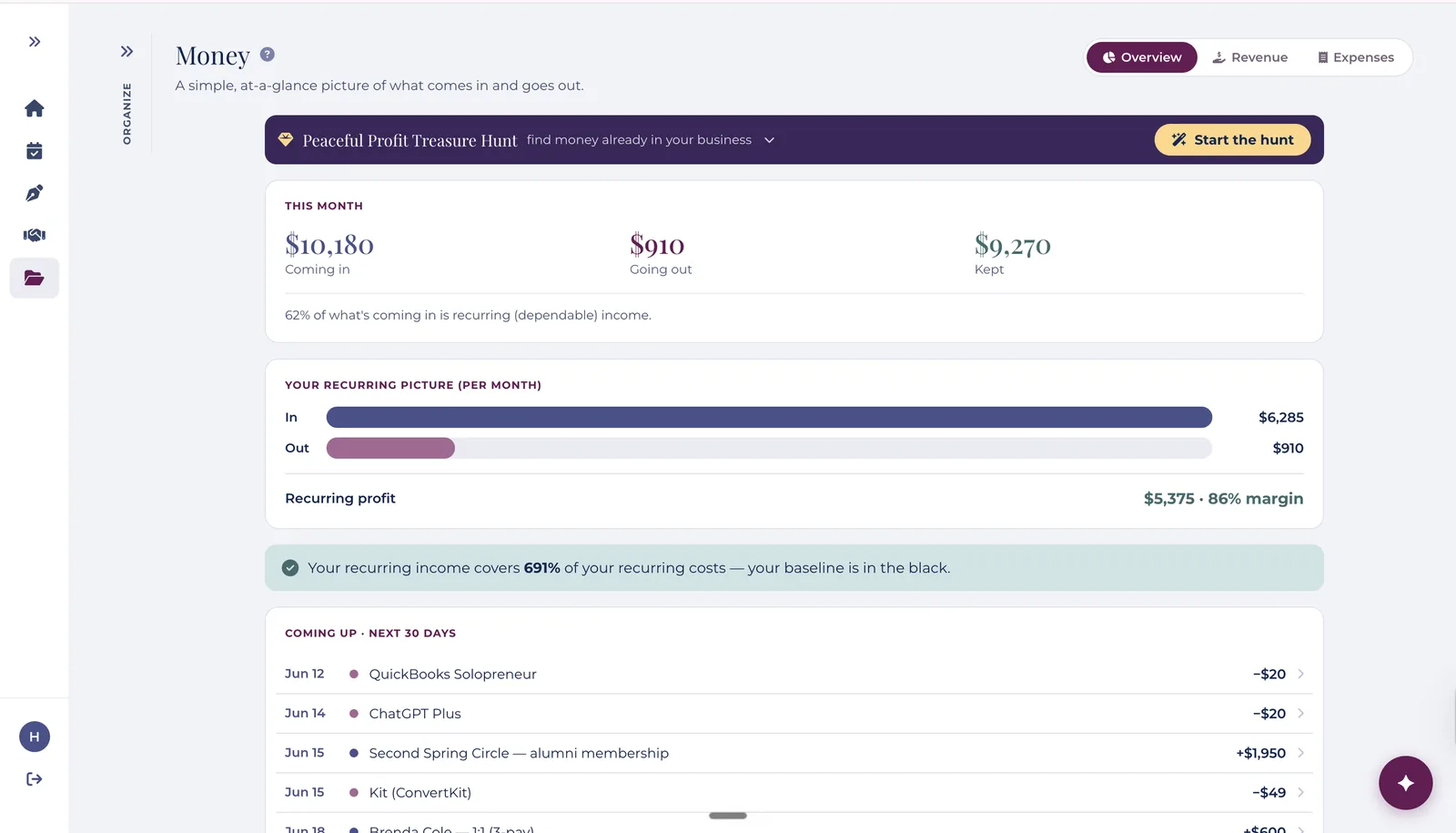
Task: Start the hunt button
Action: tap(1233, 140)
